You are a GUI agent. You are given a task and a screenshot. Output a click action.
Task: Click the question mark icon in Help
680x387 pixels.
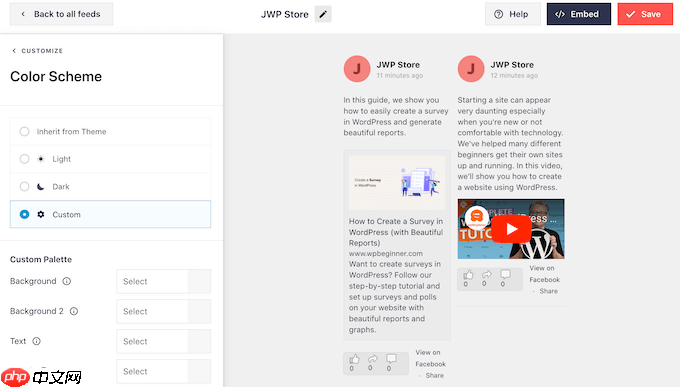point(499,14)
